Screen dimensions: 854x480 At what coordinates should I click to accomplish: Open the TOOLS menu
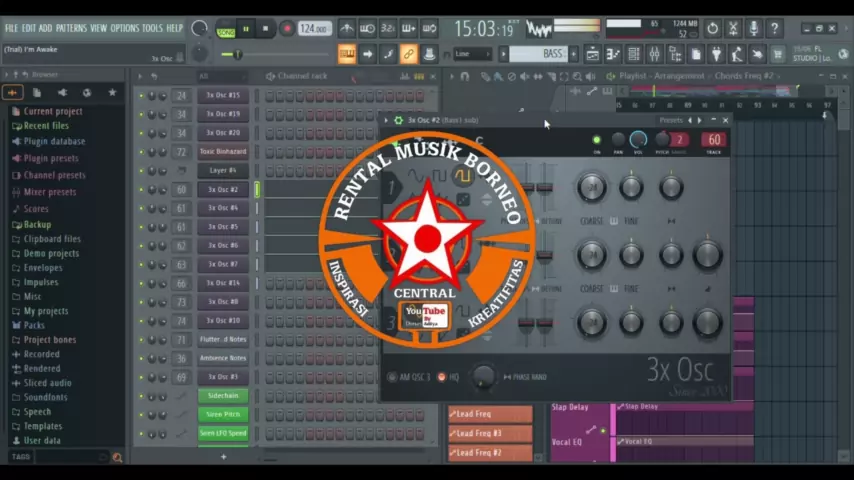click(x=152, y=28)
